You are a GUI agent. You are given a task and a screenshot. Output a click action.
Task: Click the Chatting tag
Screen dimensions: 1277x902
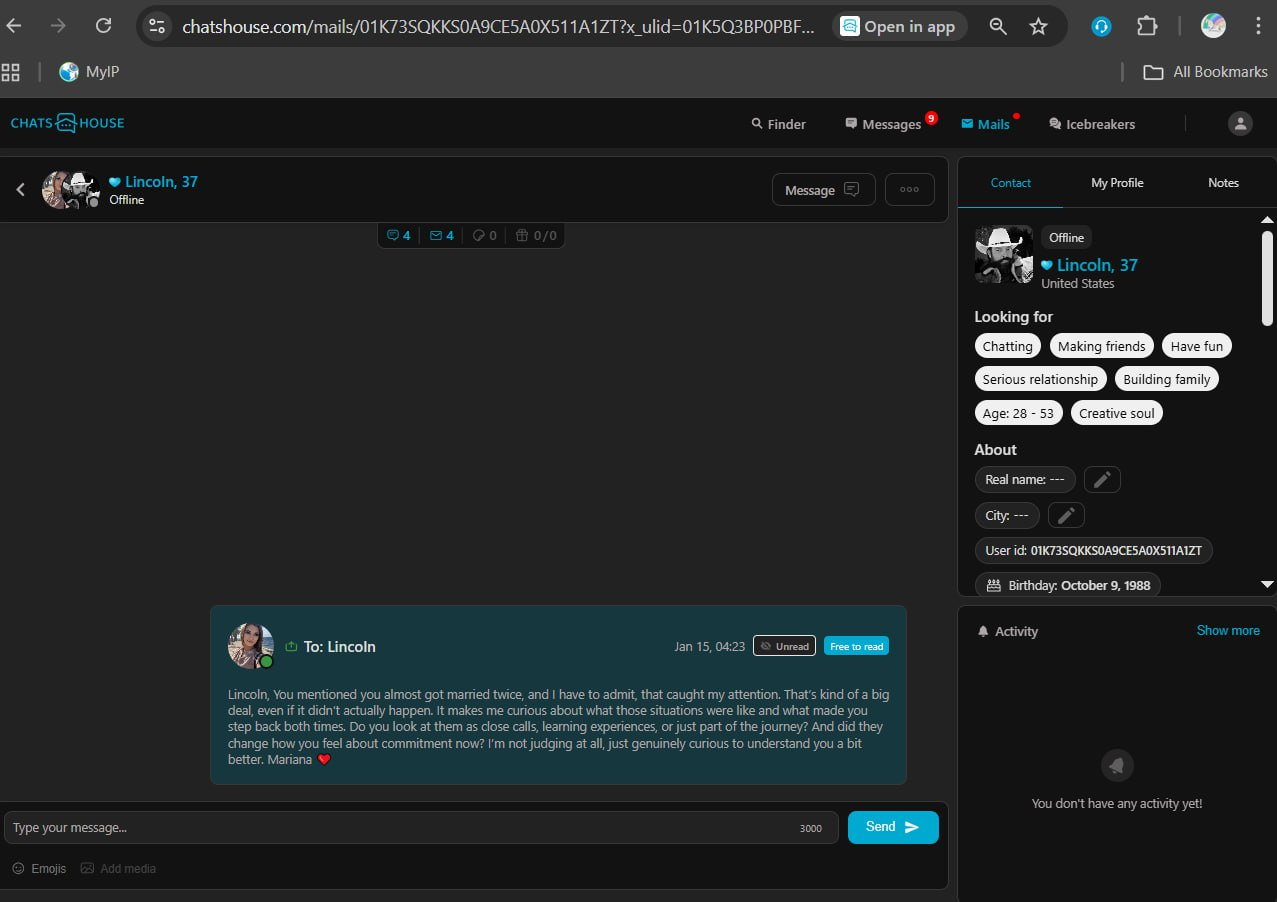[x=1007, y=346]
